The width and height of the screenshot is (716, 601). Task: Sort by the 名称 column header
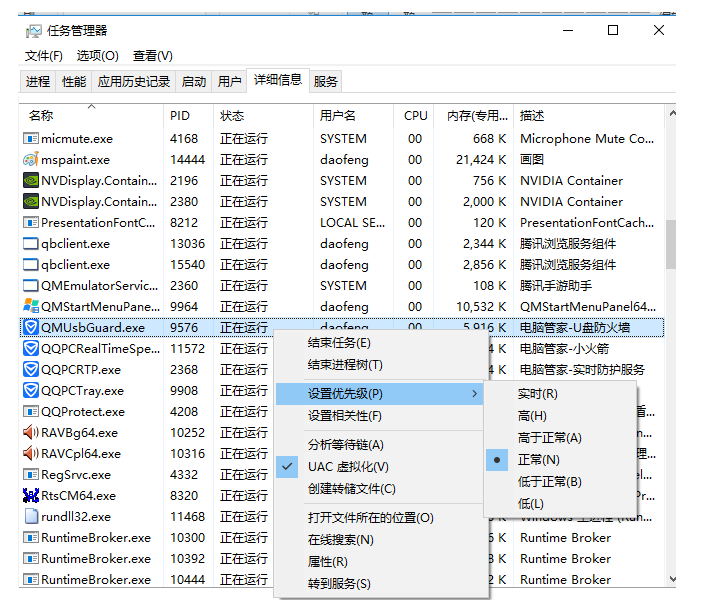(x=91, y=116)
